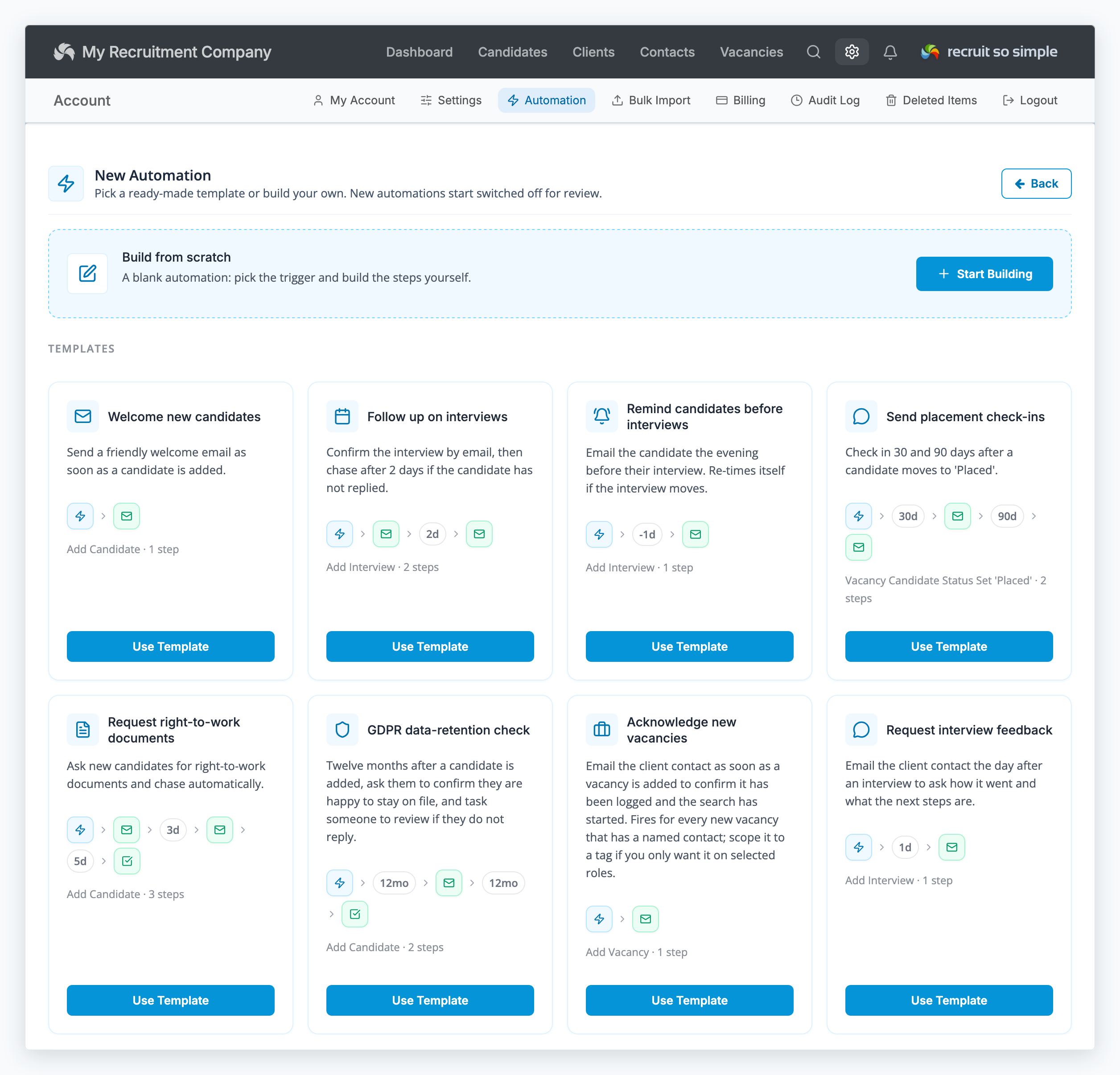Use Template for GDPR data-retention check
The image size is (1120, 1075).
click(x=430, y=1000)
